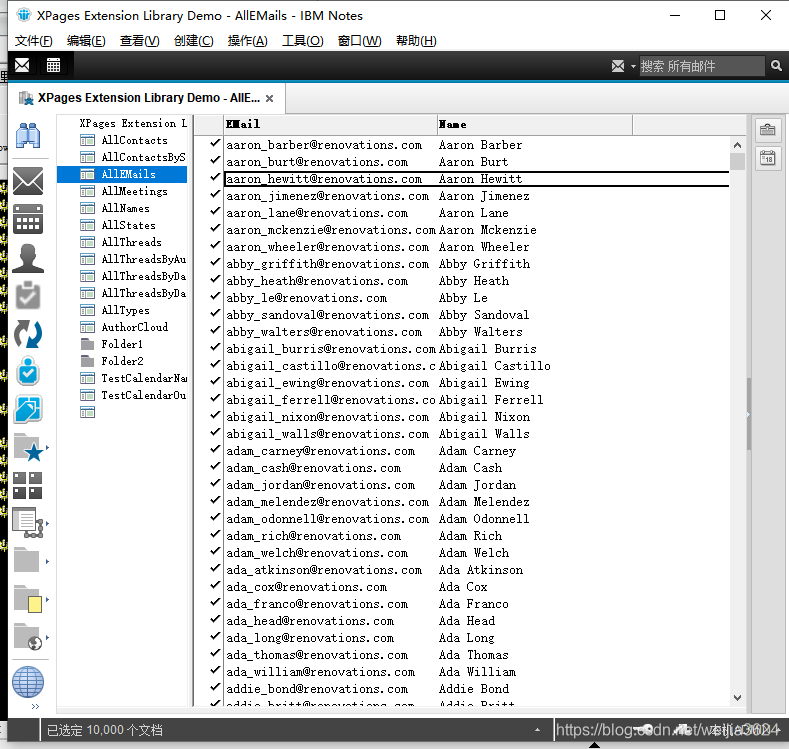
Task: Uncheck the Ada Long row checkmark
Action: tap(215, 636)
